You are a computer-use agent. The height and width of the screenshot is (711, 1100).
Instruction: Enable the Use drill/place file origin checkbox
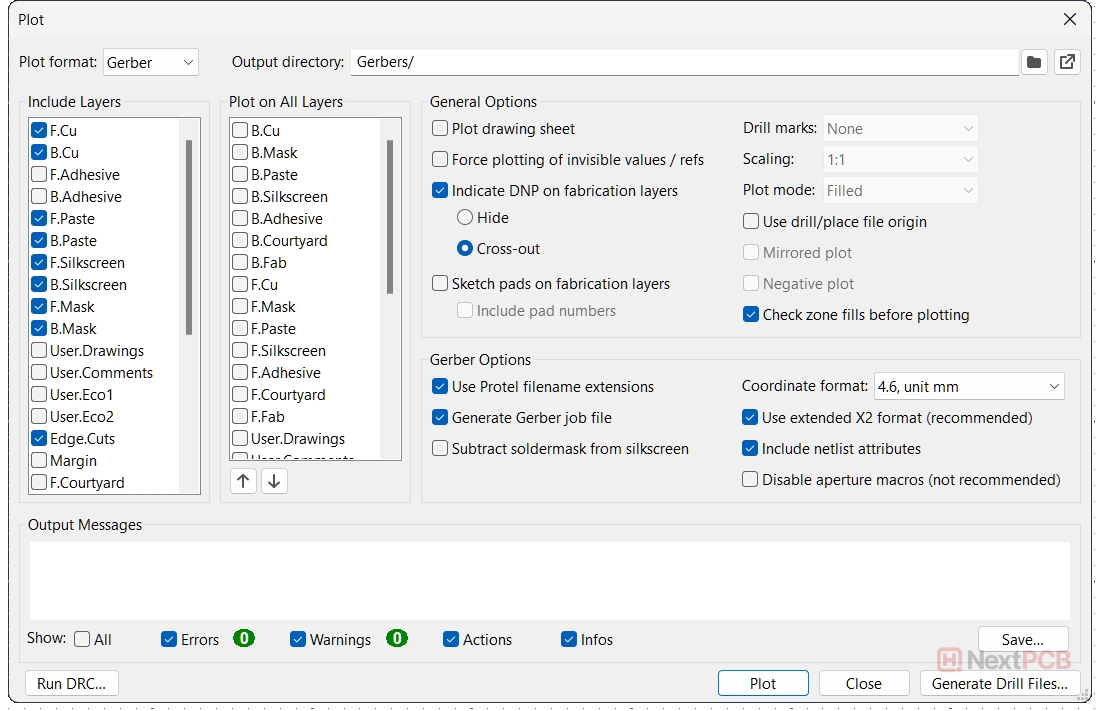click(x=751, y=222)
